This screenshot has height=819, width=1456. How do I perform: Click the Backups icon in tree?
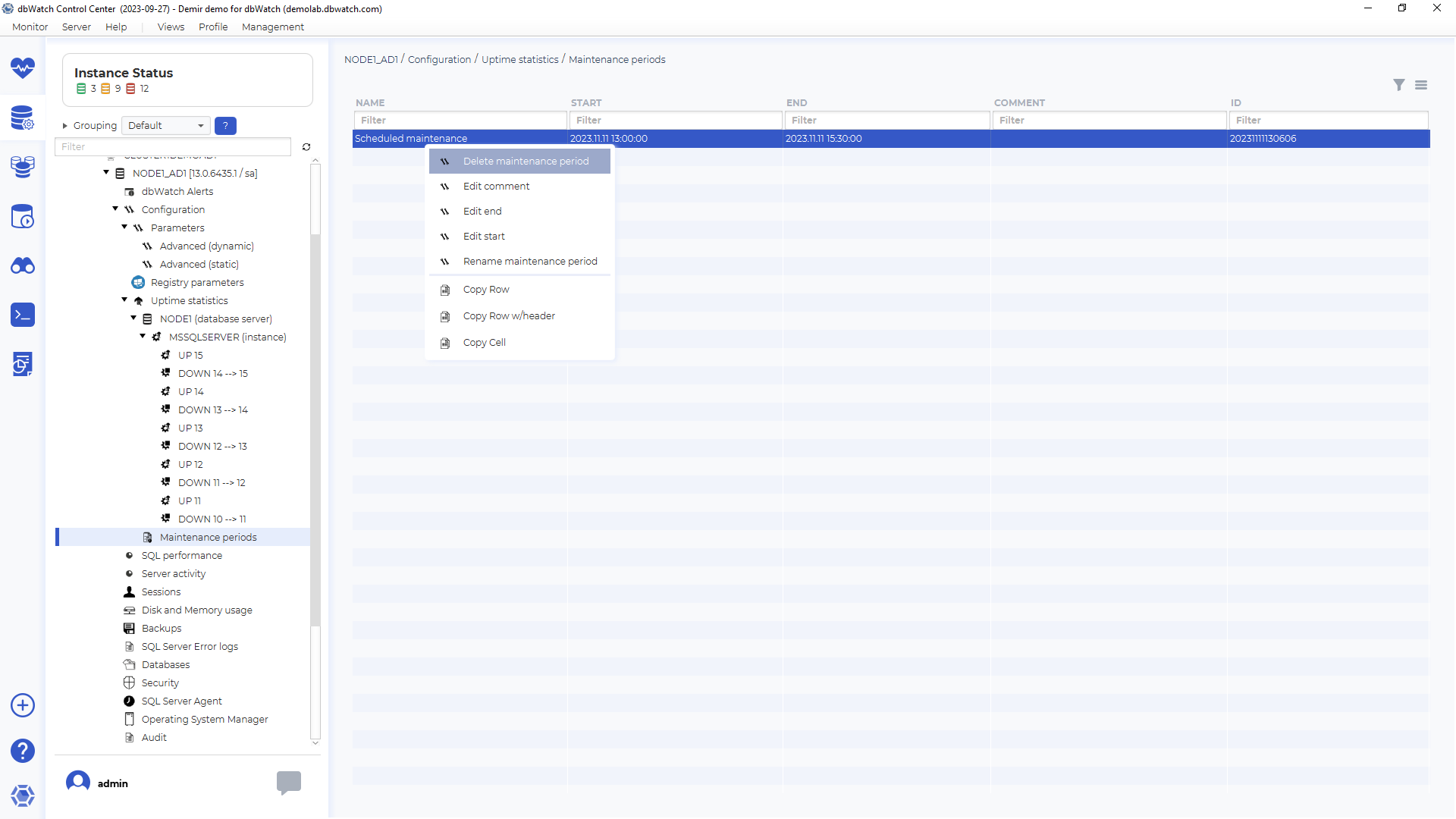pos(130,629)
